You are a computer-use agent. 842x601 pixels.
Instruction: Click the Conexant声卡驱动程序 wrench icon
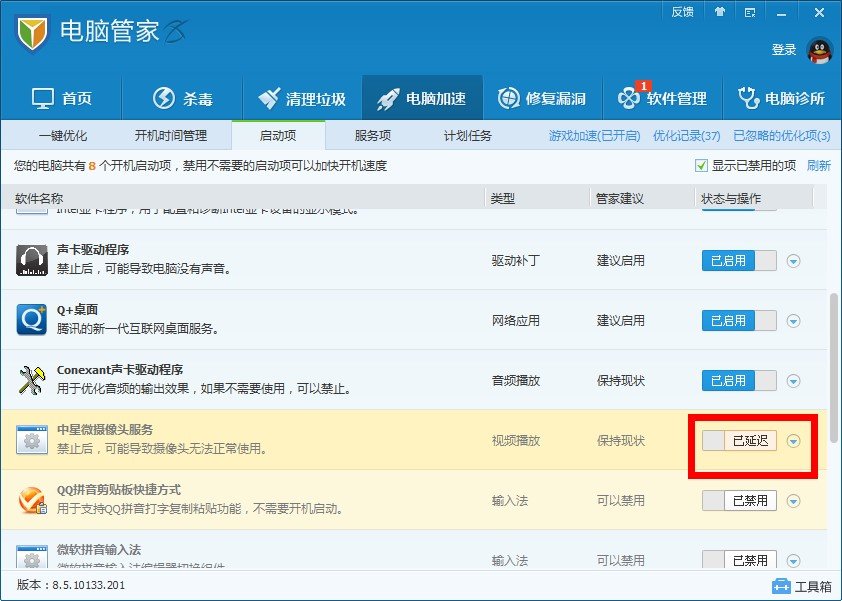point(33,380)
